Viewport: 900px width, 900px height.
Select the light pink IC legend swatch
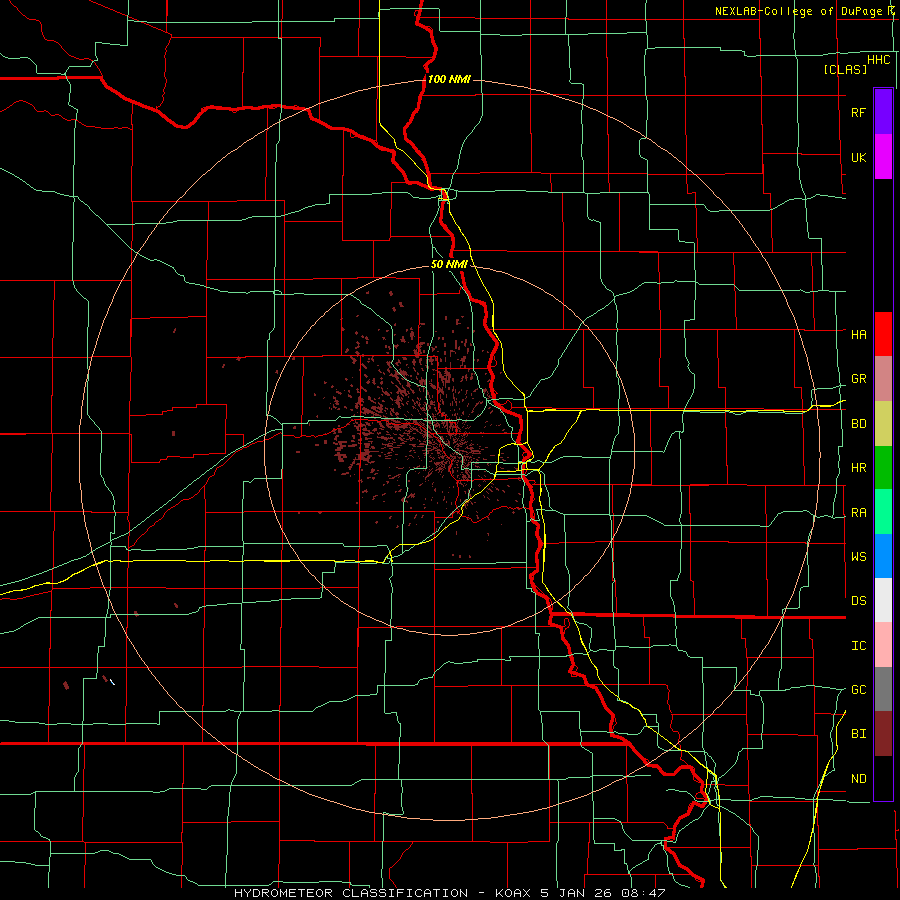pos(883,645)
